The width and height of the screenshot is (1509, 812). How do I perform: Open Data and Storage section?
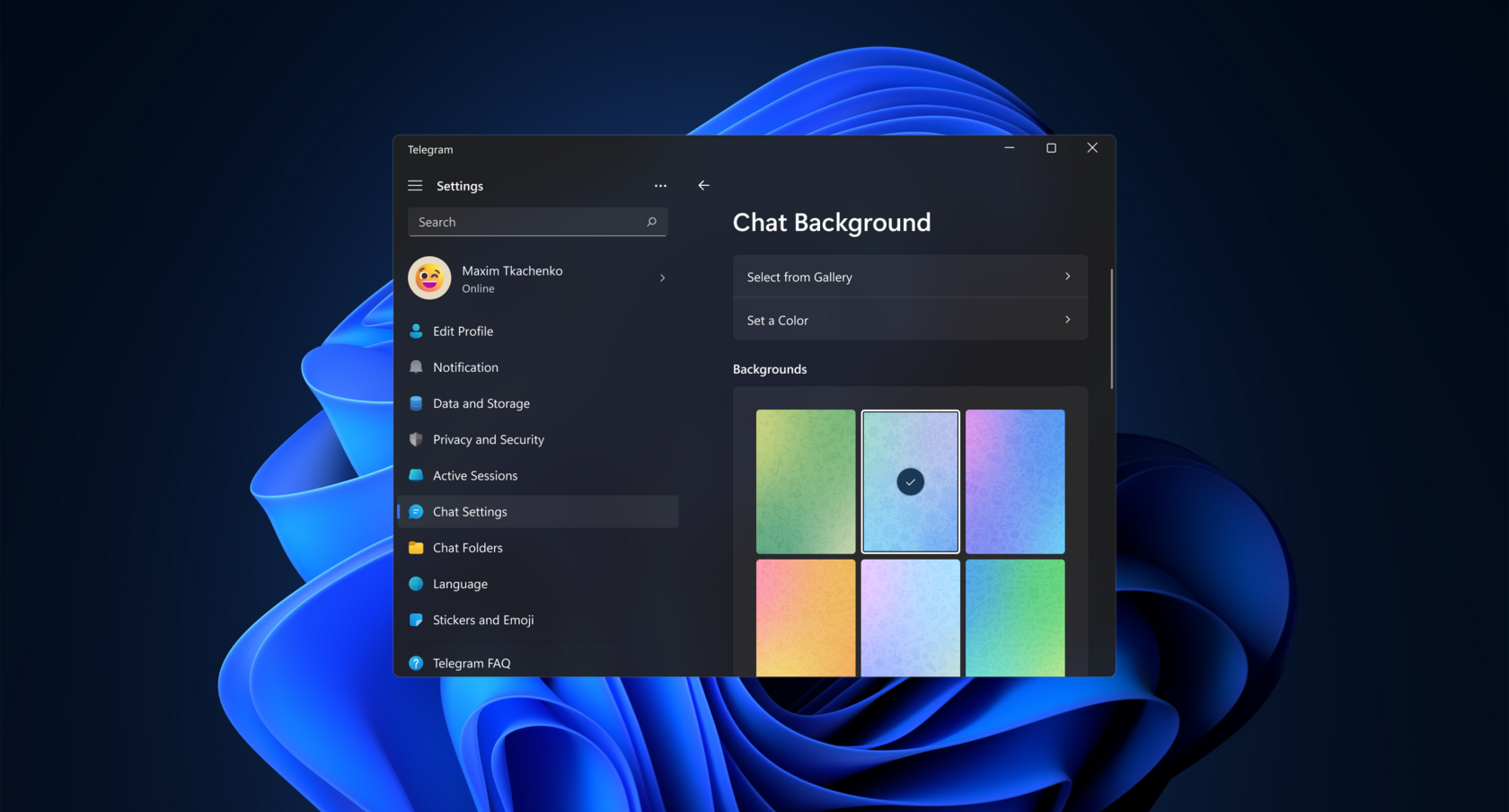537,403
